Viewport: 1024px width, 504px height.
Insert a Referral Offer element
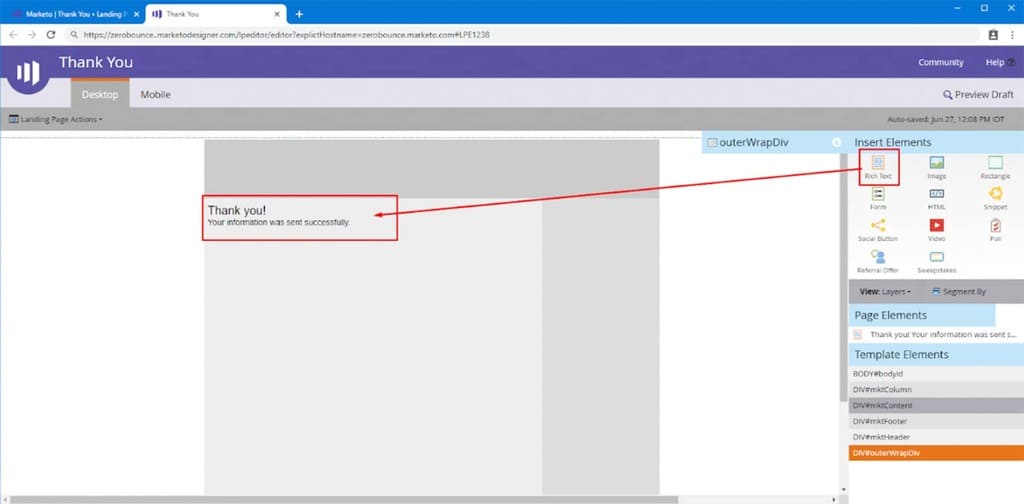pyautogui.click(x=878, y=262)
